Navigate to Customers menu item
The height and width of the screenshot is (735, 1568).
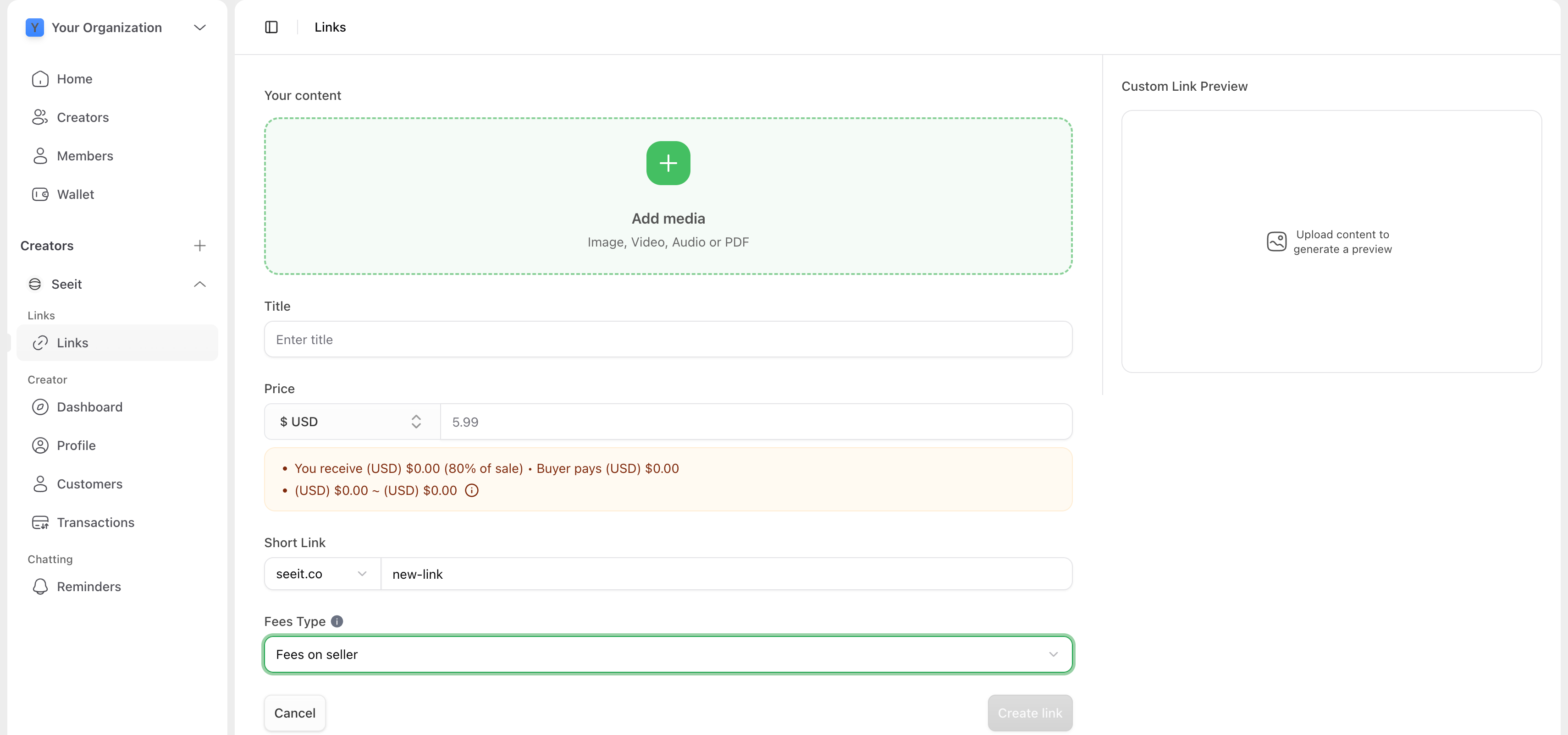click(x=89, y=484)
